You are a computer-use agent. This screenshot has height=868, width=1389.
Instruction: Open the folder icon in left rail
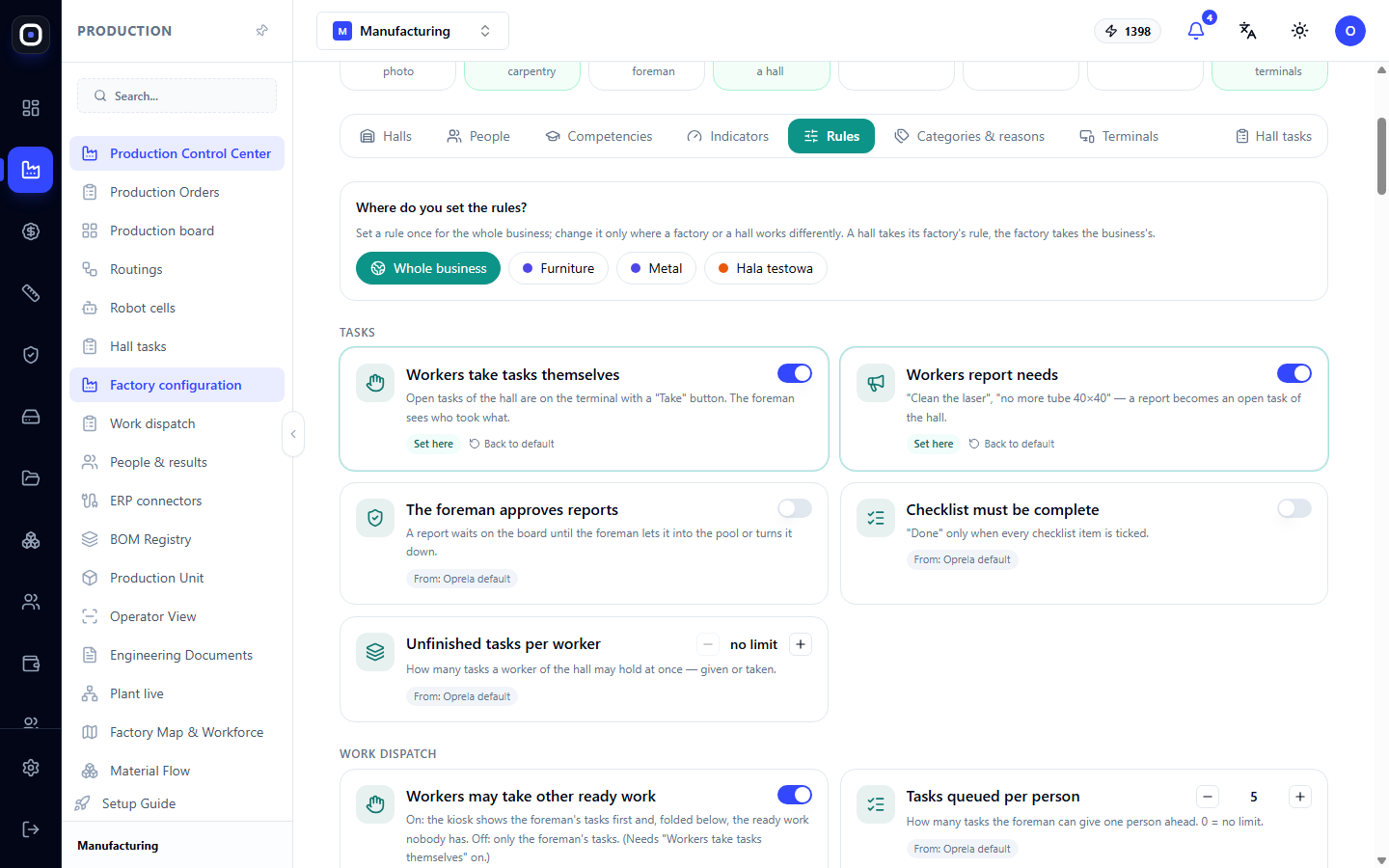(x=31, y=478)
